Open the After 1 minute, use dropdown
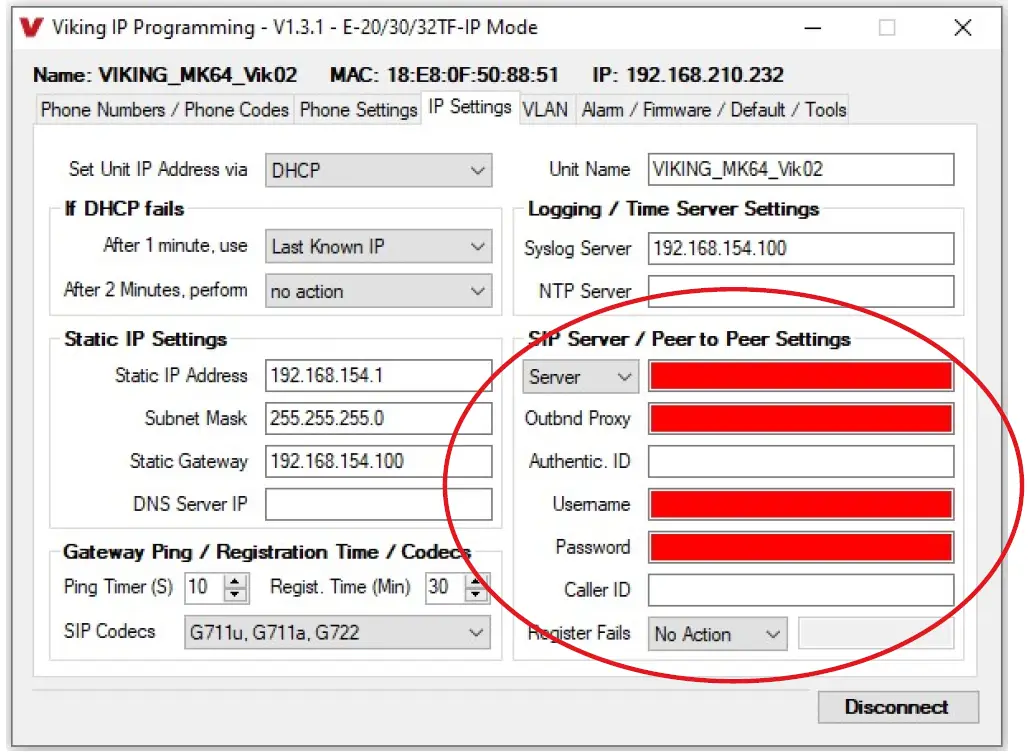The image size is (1028, 752). pos(378,247)
